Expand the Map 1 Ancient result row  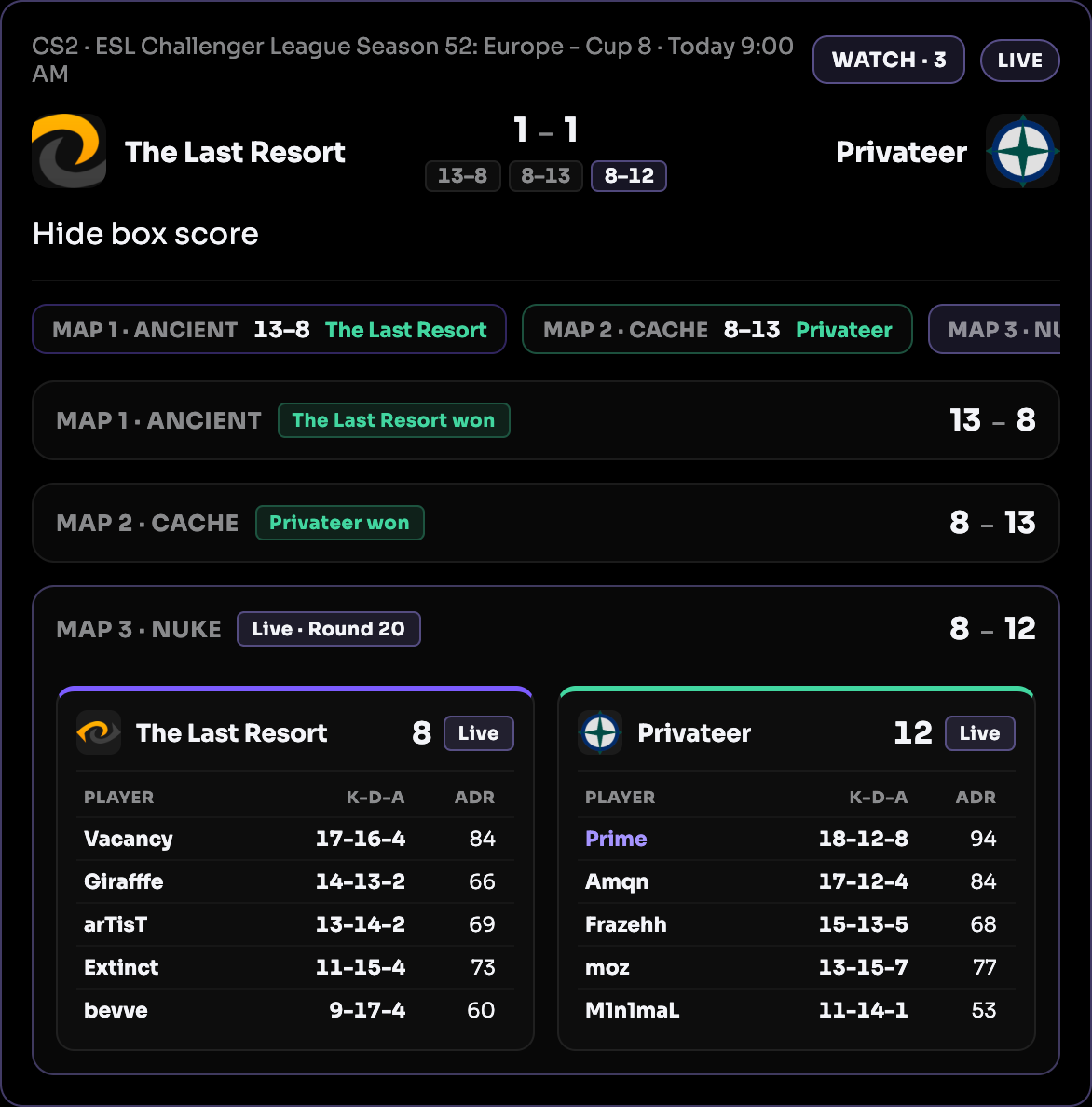click(x=546, y=421)
